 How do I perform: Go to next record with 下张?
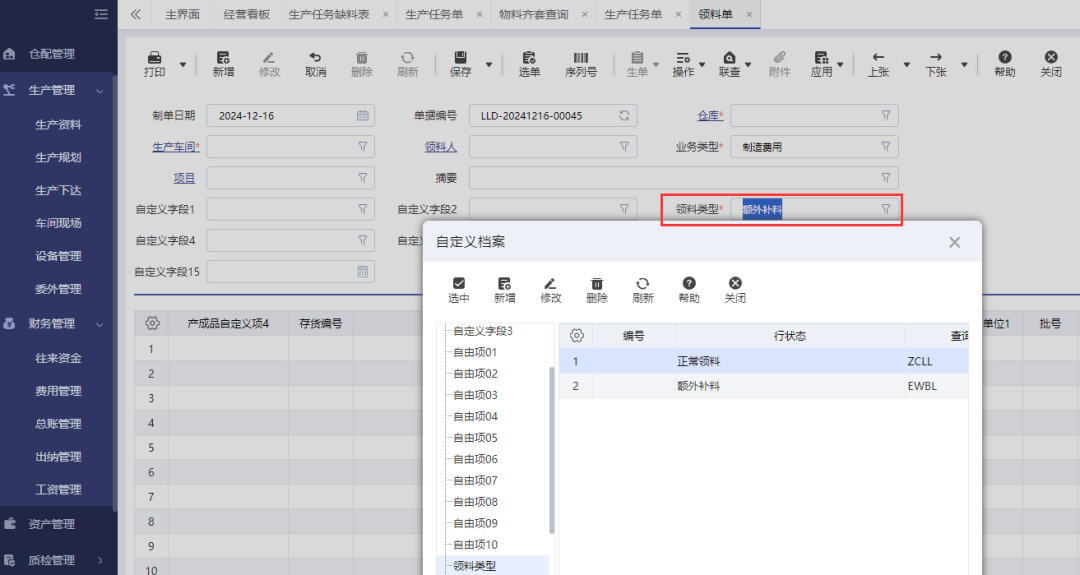pos(935,64)
